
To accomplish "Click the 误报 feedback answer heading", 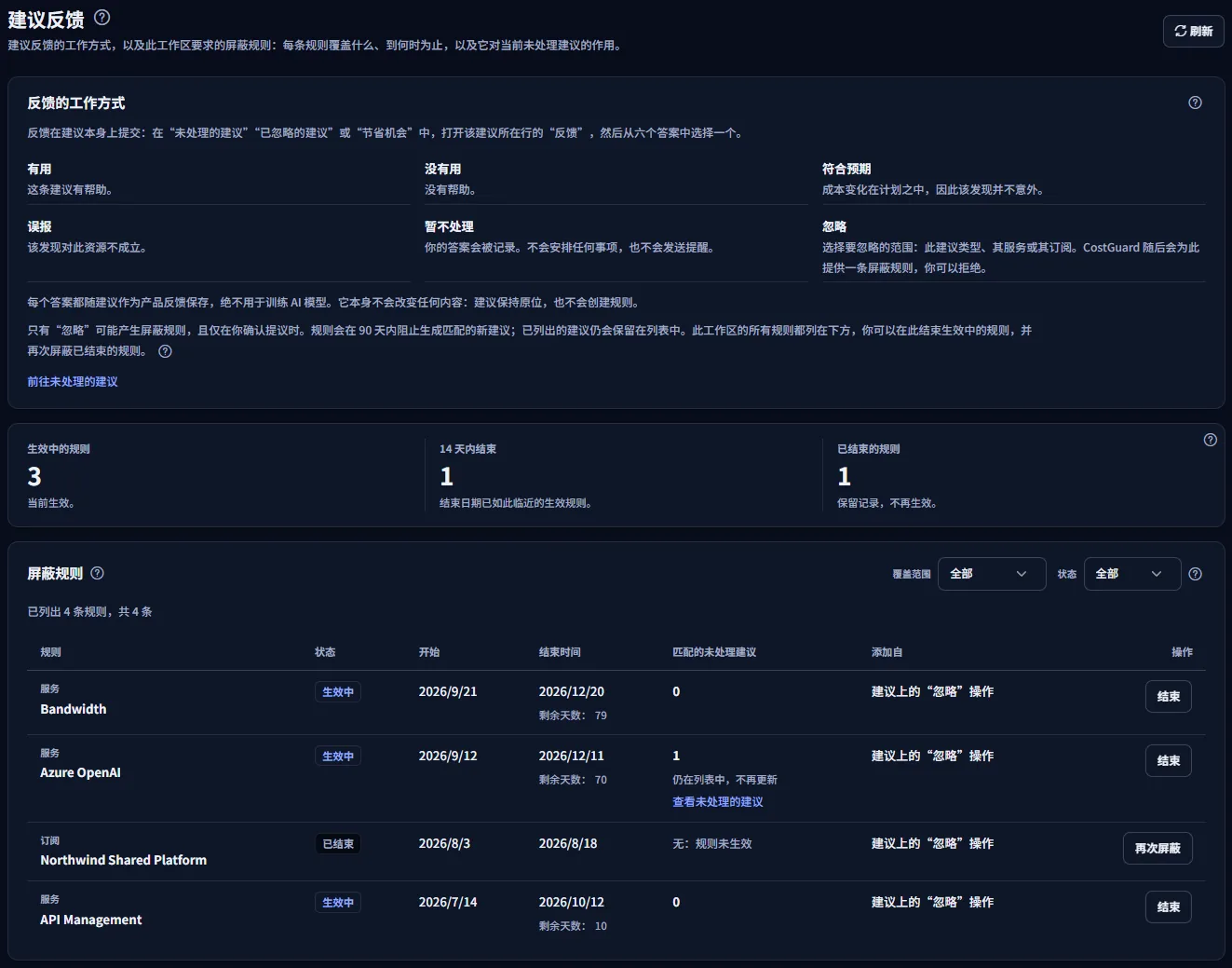I will (39, 226).
